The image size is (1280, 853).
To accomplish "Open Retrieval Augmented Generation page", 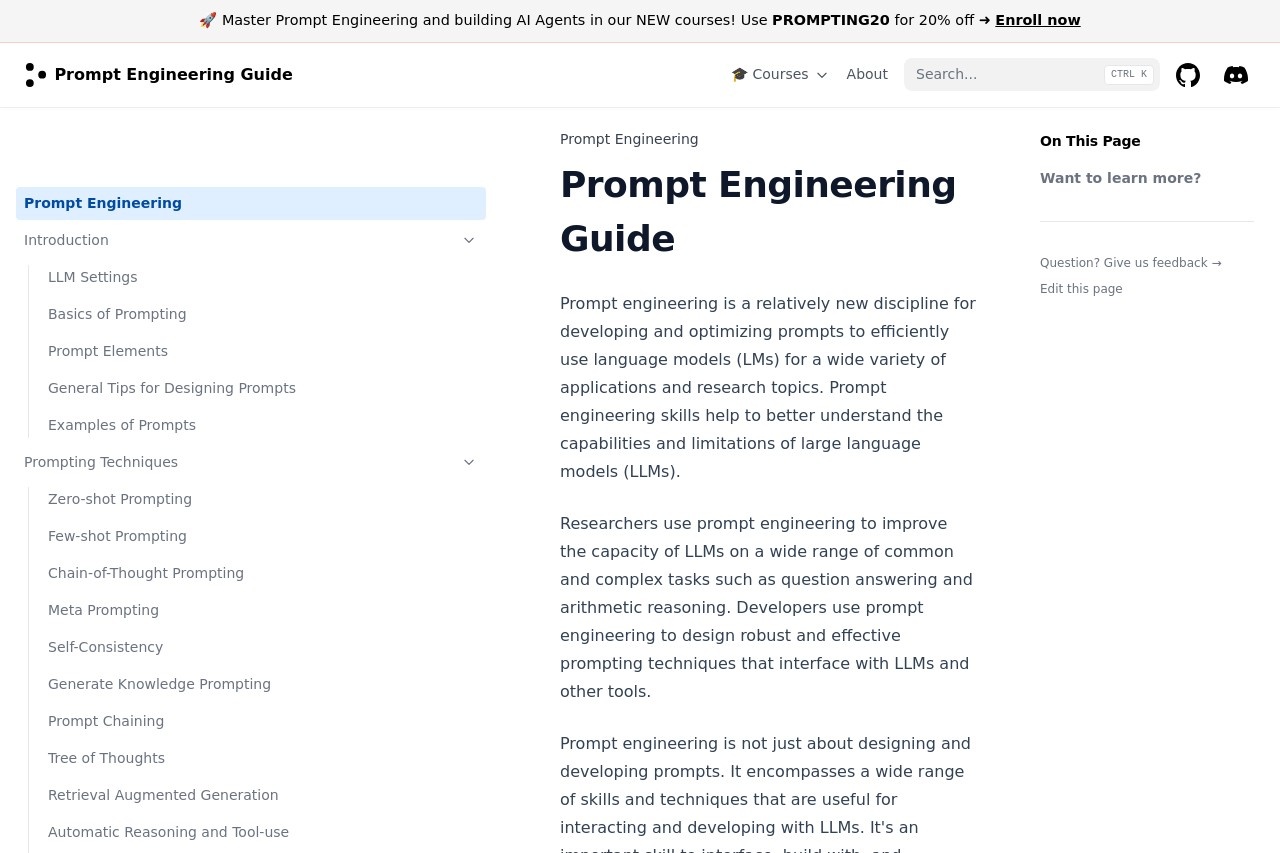I will click(x=163, y=795).
